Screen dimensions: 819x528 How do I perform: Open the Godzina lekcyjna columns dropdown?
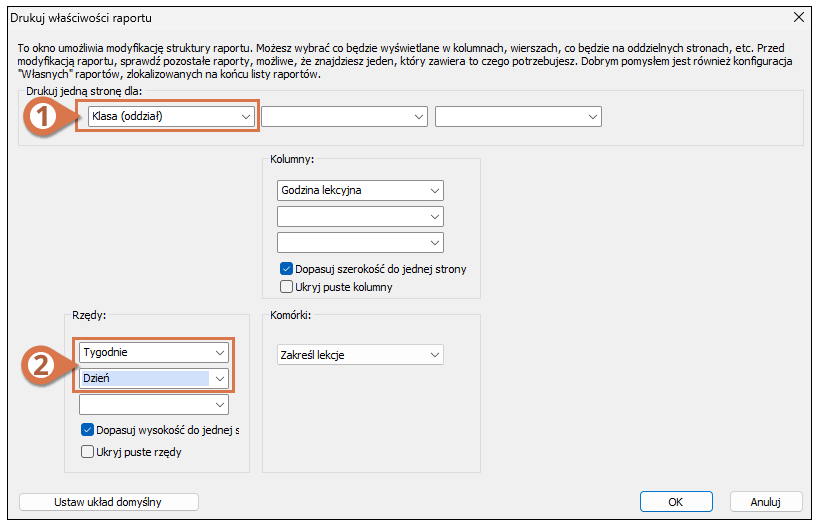coord(360,191)
